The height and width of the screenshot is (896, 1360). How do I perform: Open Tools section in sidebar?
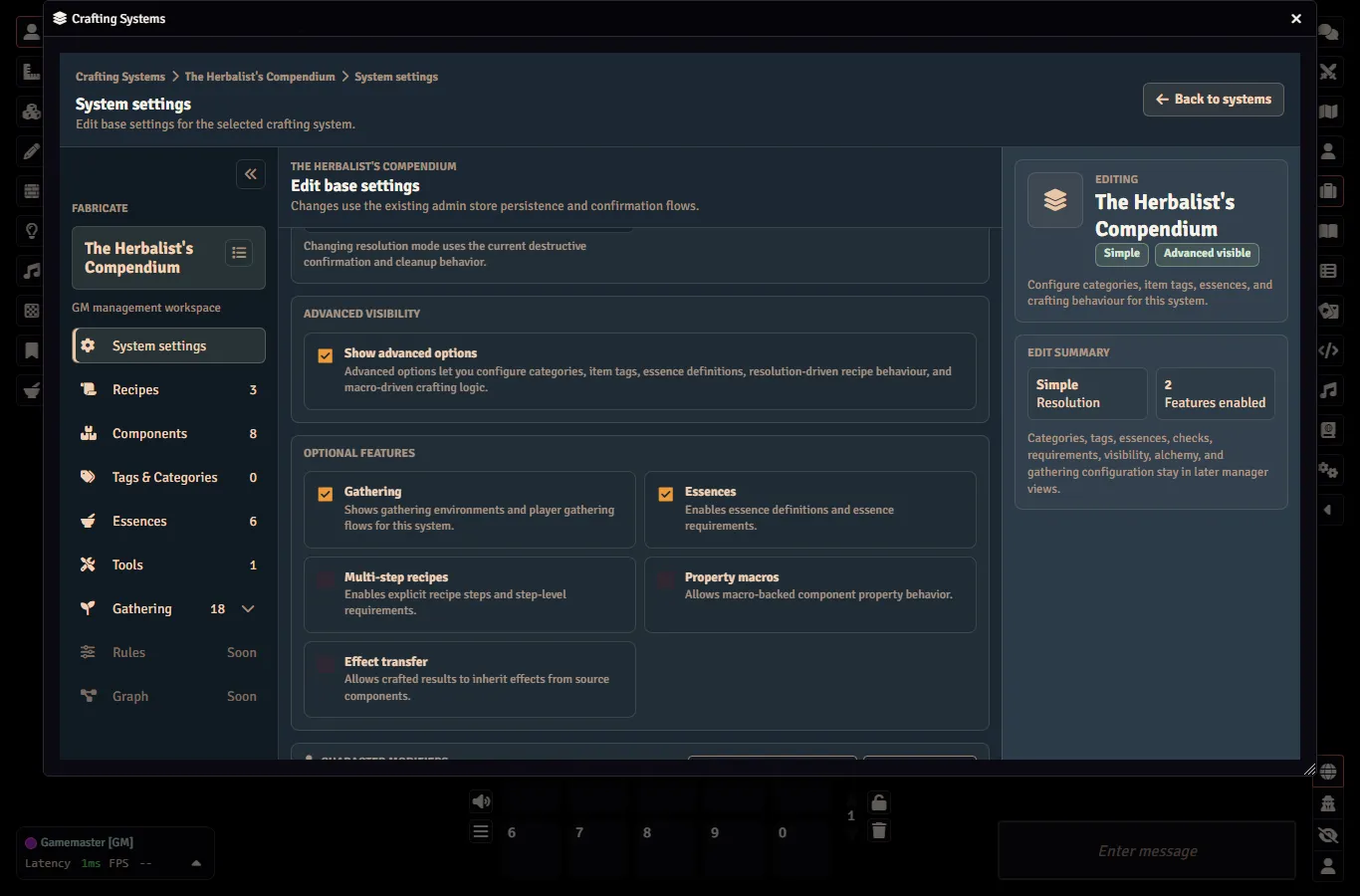point(169,564)
